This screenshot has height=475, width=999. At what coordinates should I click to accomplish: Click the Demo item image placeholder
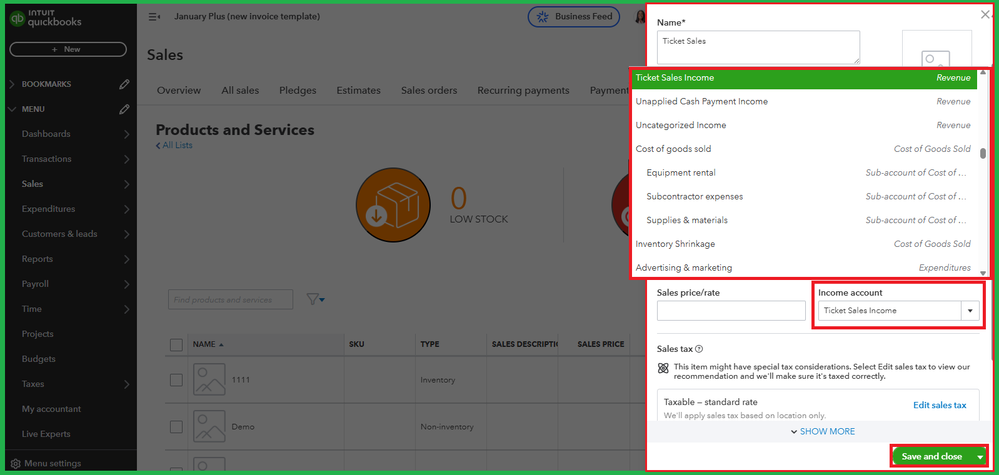(209, 427)
